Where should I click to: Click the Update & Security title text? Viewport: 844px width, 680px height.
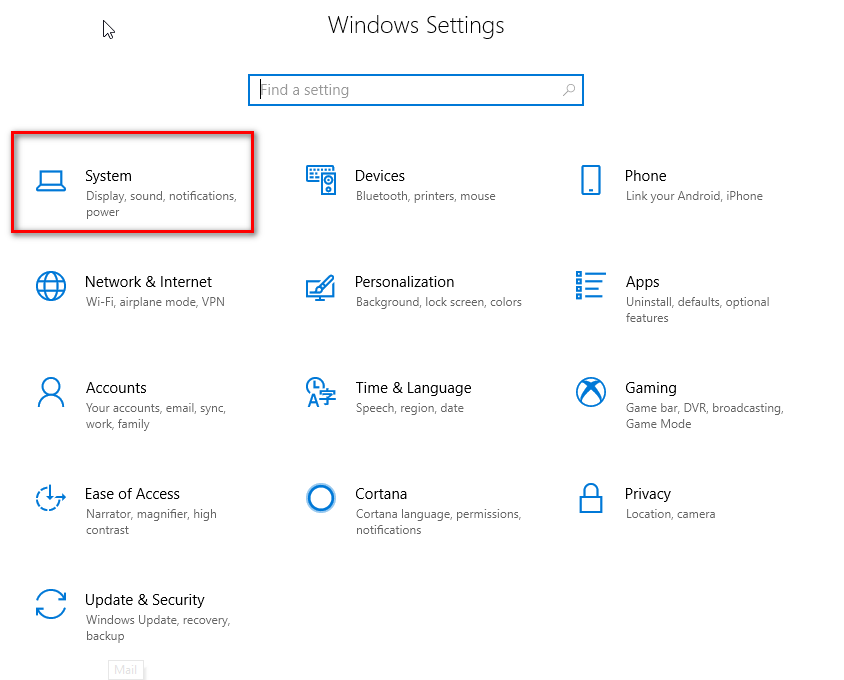tap(145, 600)
